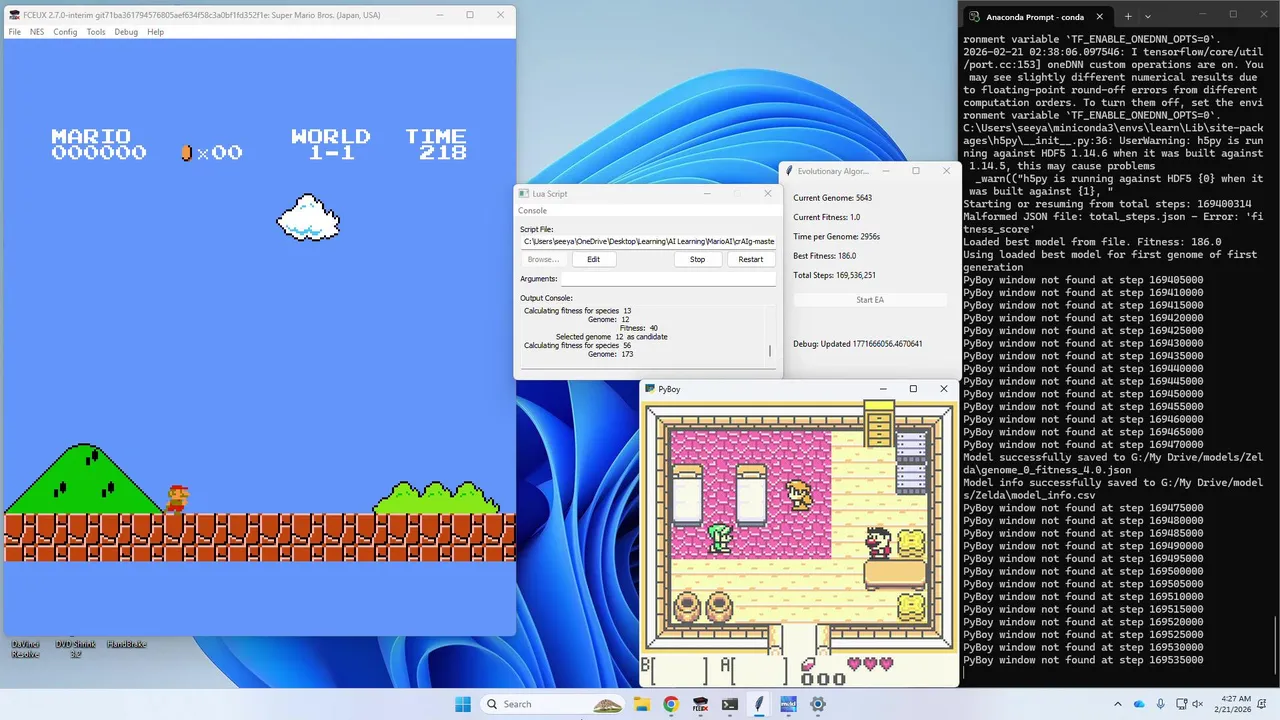The height and width of the screenshot is (720, 1280).
Task: Click the 'Time per Genome: 2956s' text
Action: (836, 237)
